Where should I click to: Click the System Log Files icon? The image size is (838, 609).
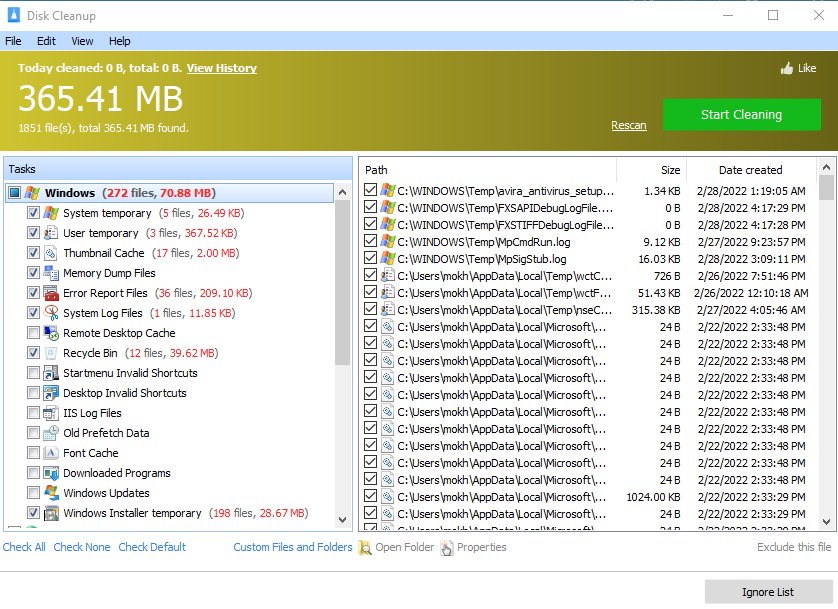point(51,313)
